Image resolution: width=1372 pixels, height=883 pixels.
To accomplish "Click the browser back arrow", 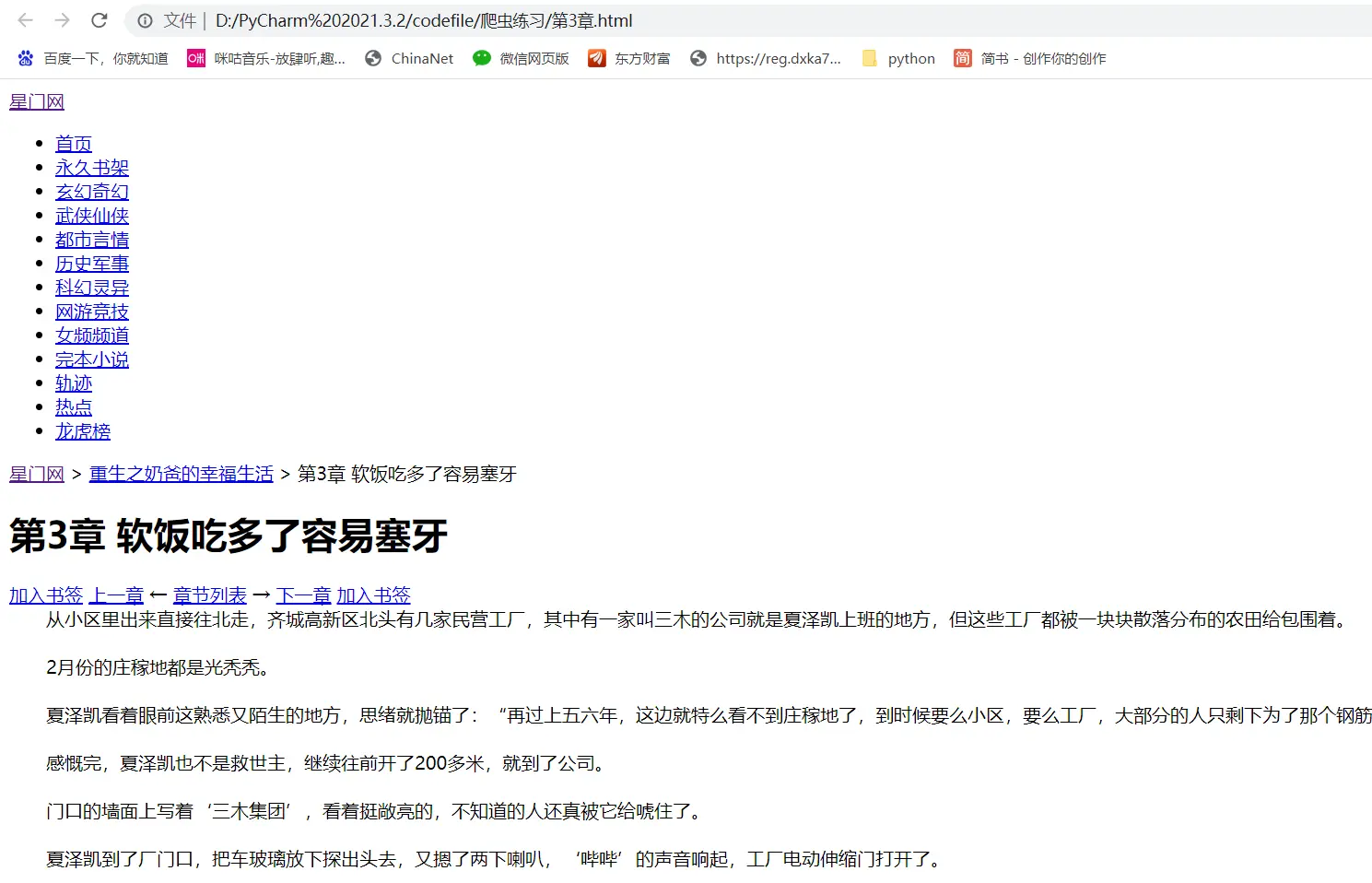I will tap(26, 20).
